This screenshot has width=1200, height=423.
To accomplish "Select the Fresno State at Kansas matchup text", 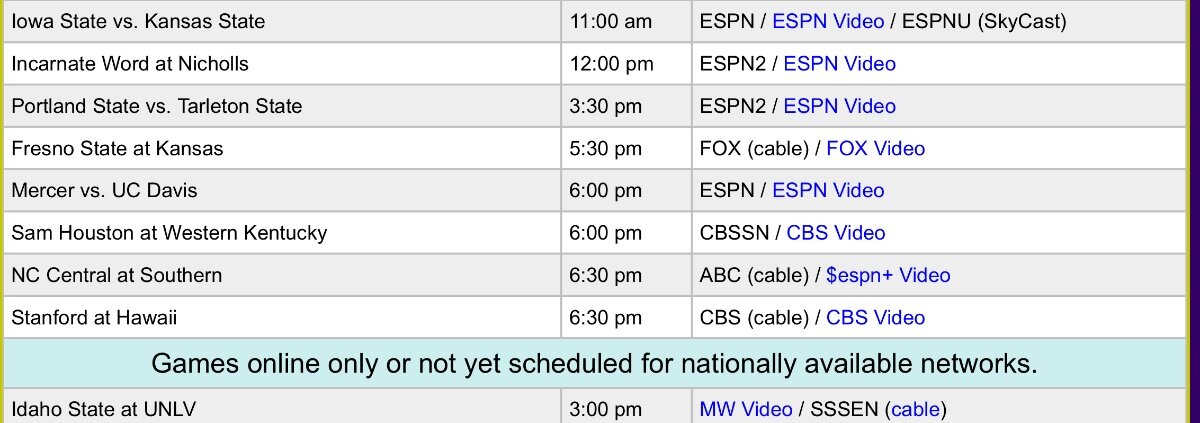I will click(117, 148).
